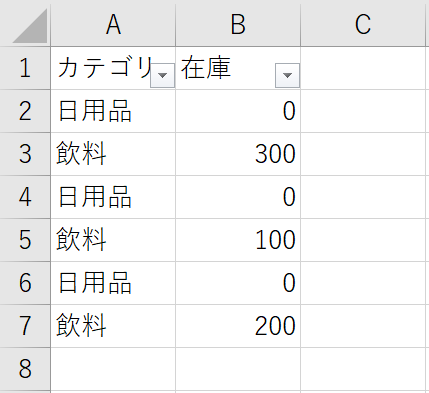429x393 pixels.
Task: Select column A header
Action: point(113,23)
